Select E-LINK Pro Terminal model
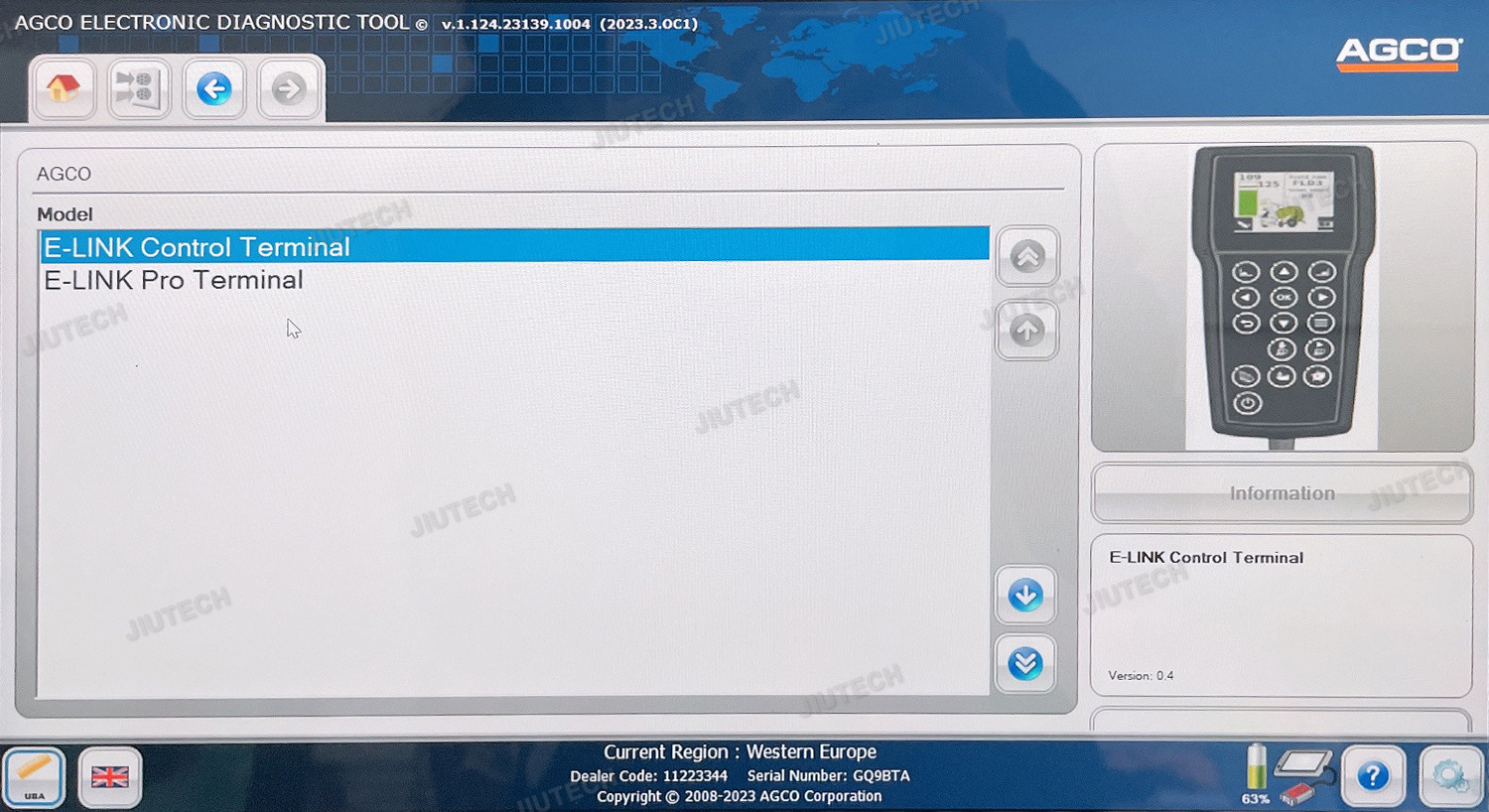 pyautogui.click(x=174, y=281)
